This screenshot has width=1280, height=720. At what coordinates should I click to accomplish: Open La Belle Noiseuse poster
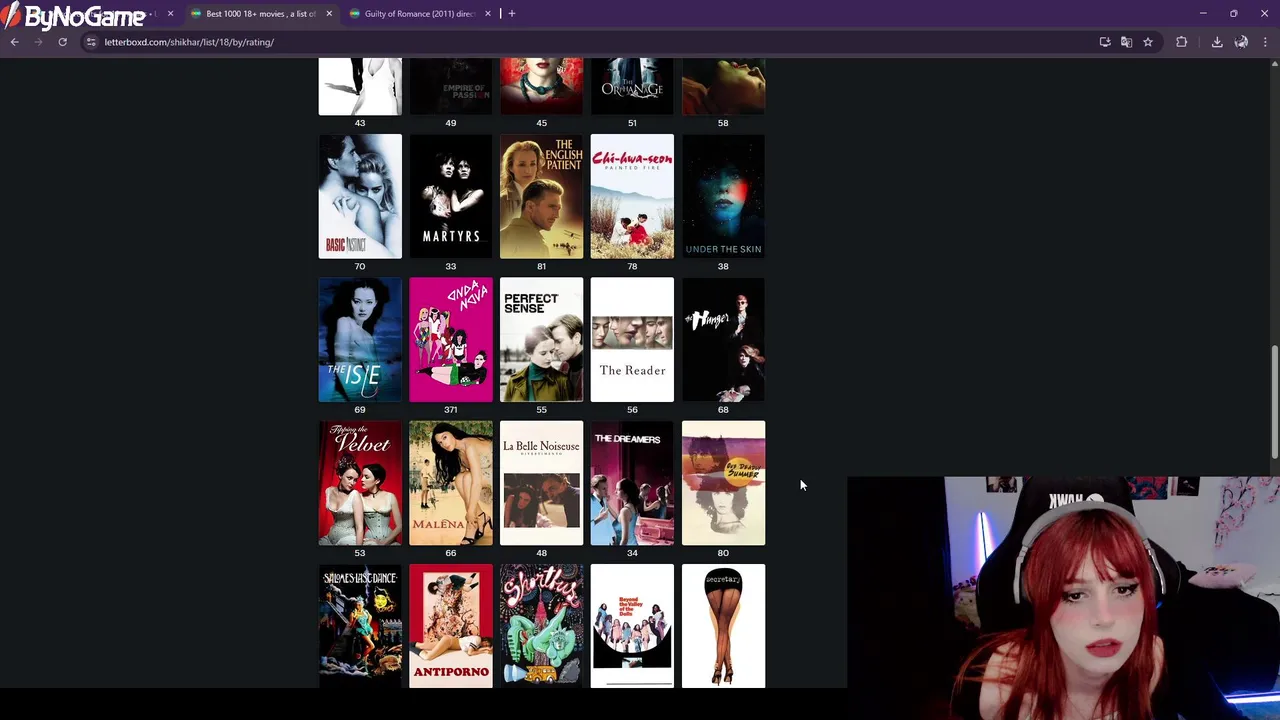coord(541,483)
